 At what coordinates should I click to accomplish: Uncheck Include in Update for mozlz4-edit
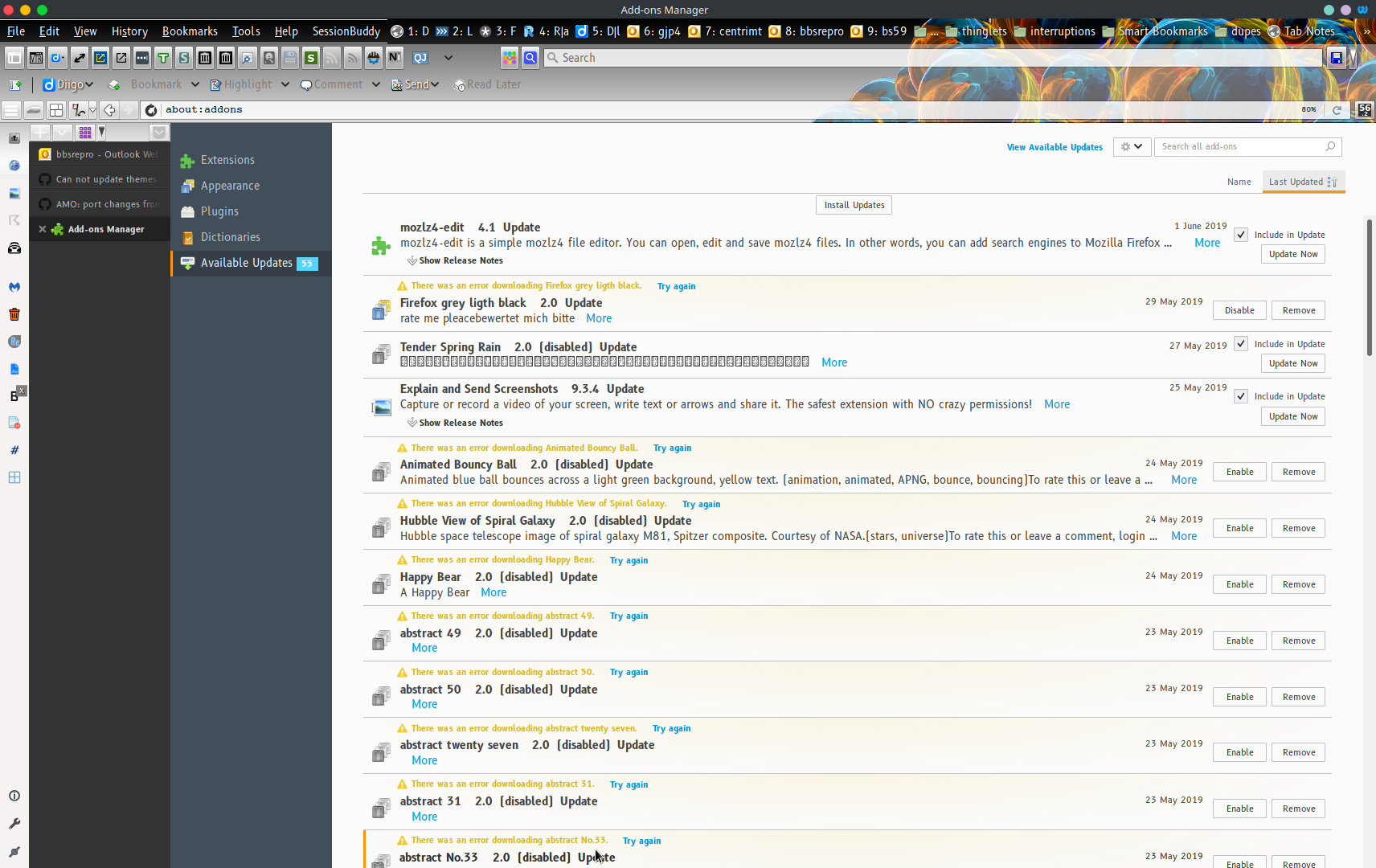coord(1241,234)
